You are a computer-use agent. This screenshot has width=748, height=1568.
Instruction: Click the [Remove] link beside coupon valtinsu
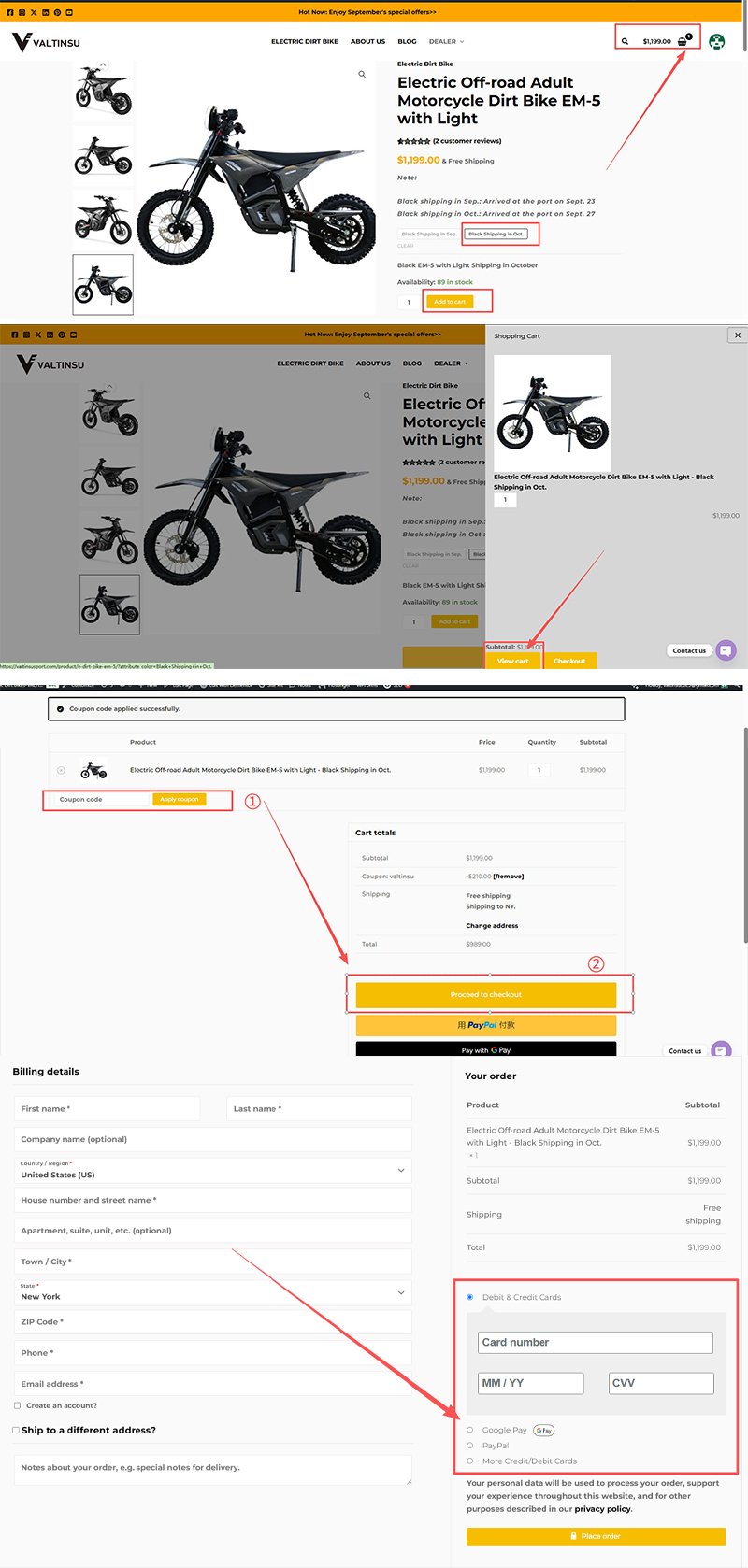click(x=509, y=877)
